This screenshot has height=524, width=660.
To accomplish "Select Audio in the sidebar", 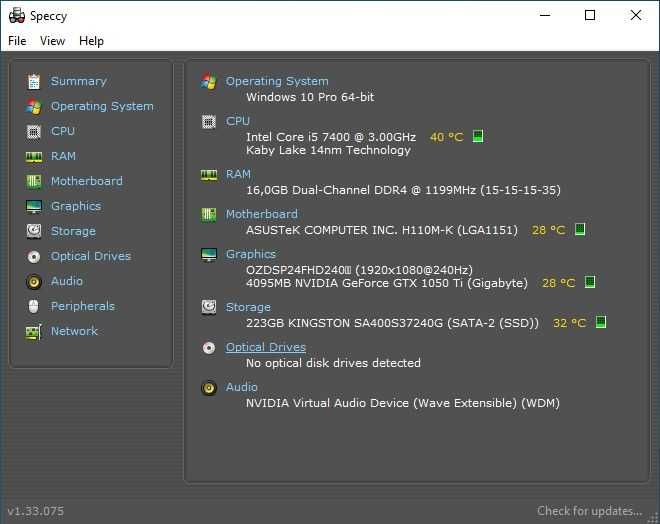I will (67, 281).
